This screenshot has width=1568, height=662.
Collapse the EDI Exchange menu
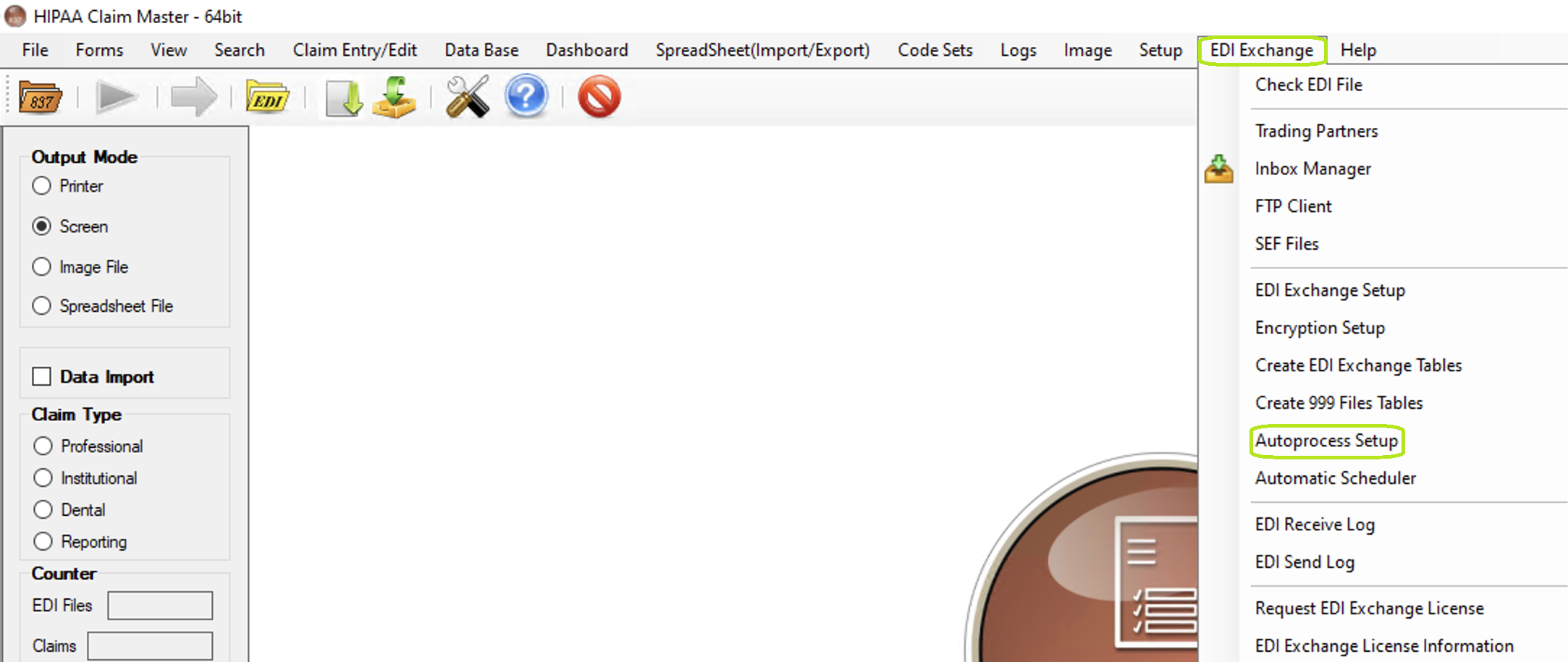pos(1262,50)
